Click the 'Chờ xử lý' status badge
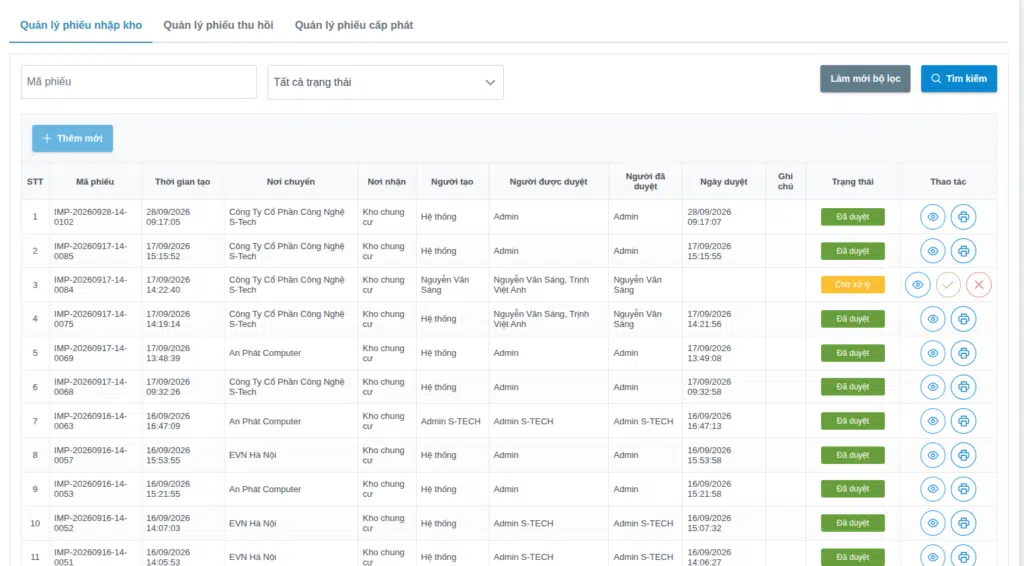The height and width of the screenshot is (566, 1024). (853, 285)
